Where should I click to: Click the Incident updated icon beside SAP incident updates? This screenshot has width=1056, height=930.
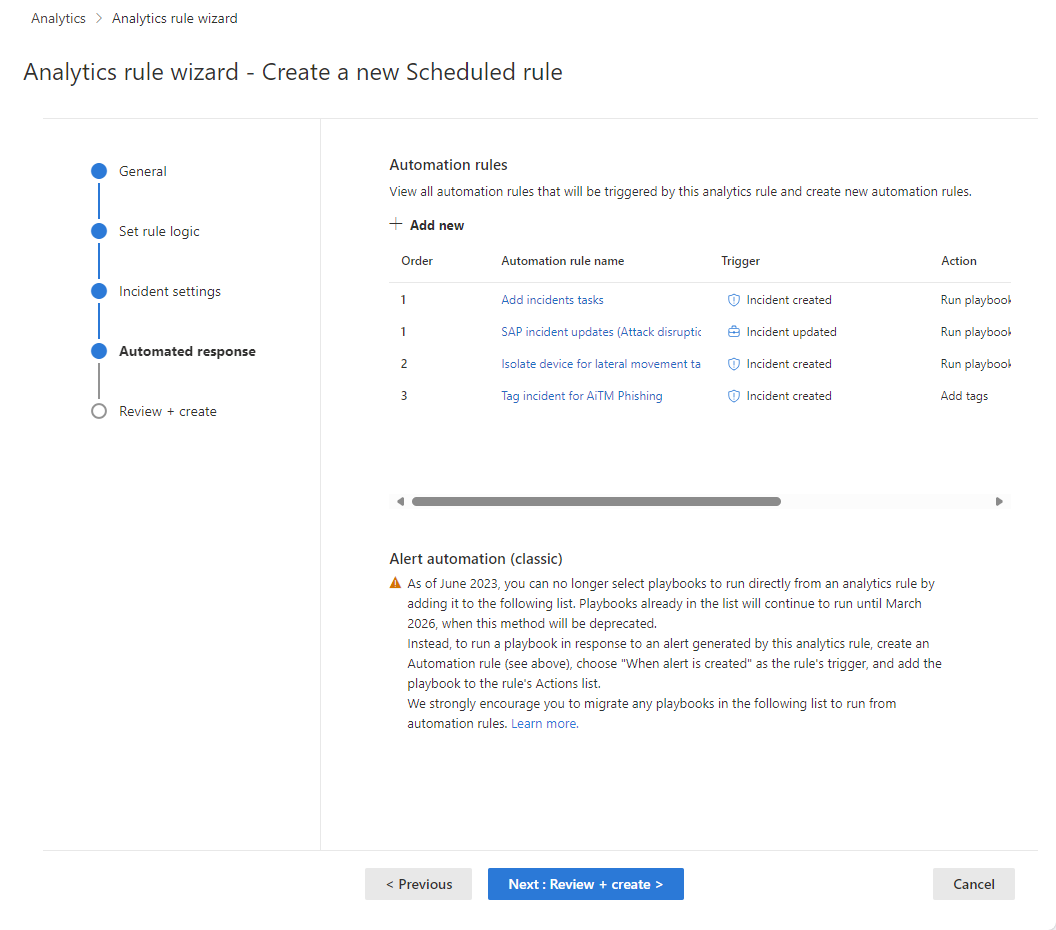coord(734,331)
